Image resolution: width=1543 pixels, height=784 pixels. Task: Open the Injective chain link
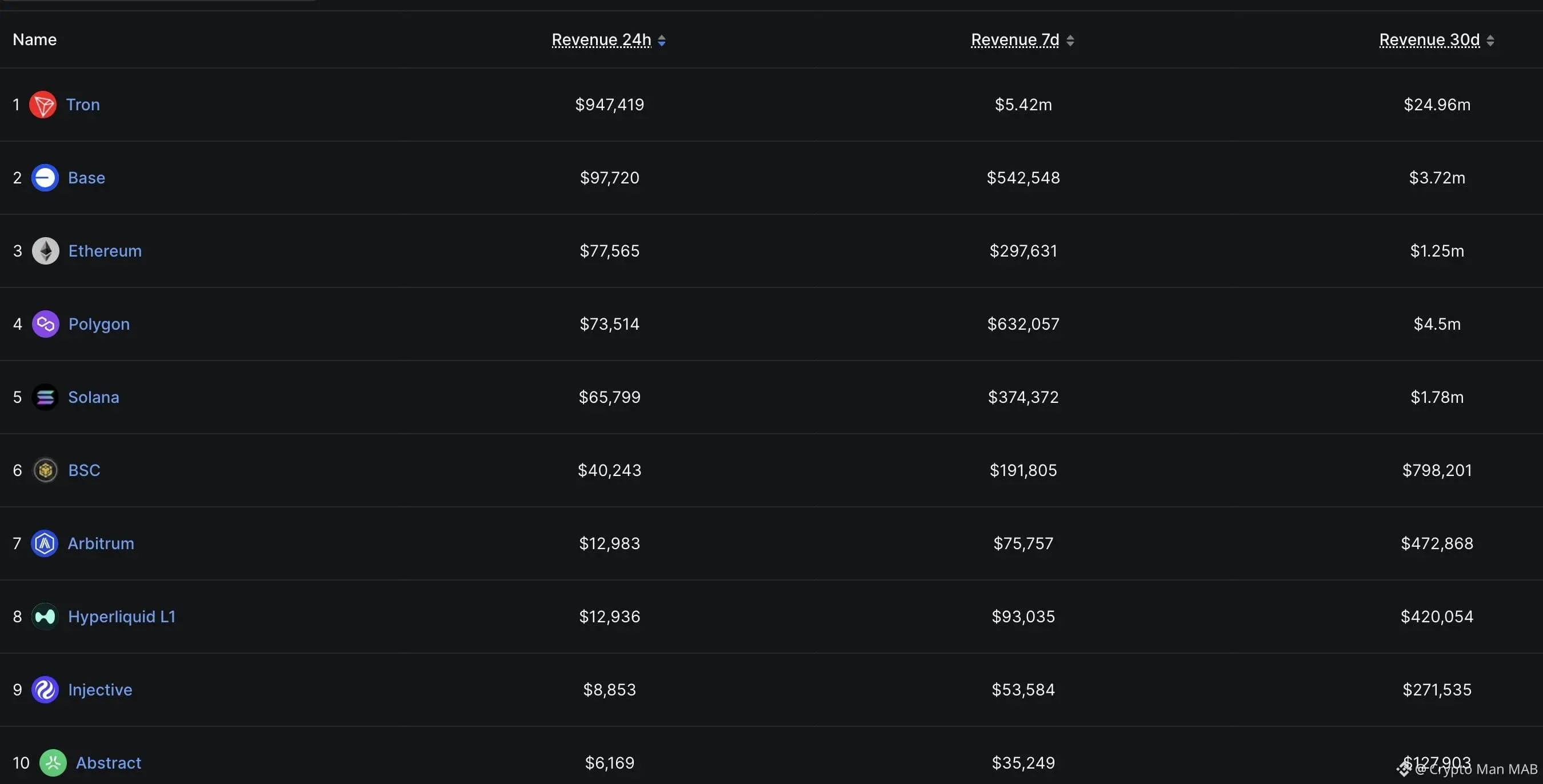point(100,689)
